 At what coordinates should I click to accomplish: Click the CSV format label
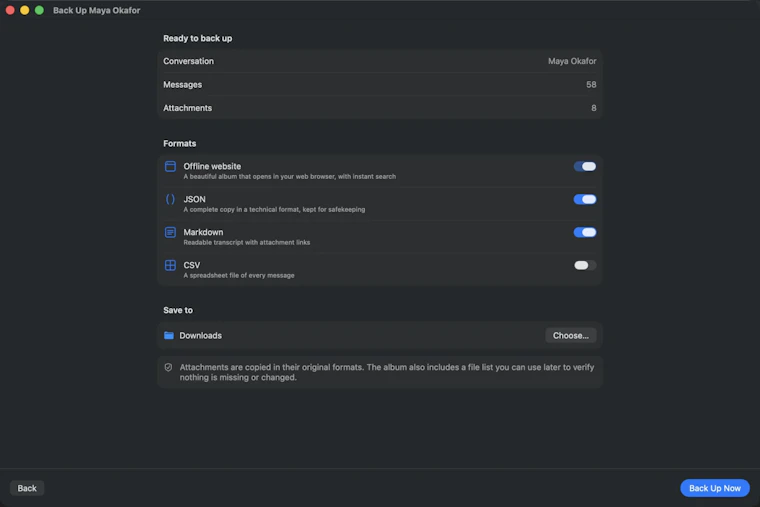(191, 265)
